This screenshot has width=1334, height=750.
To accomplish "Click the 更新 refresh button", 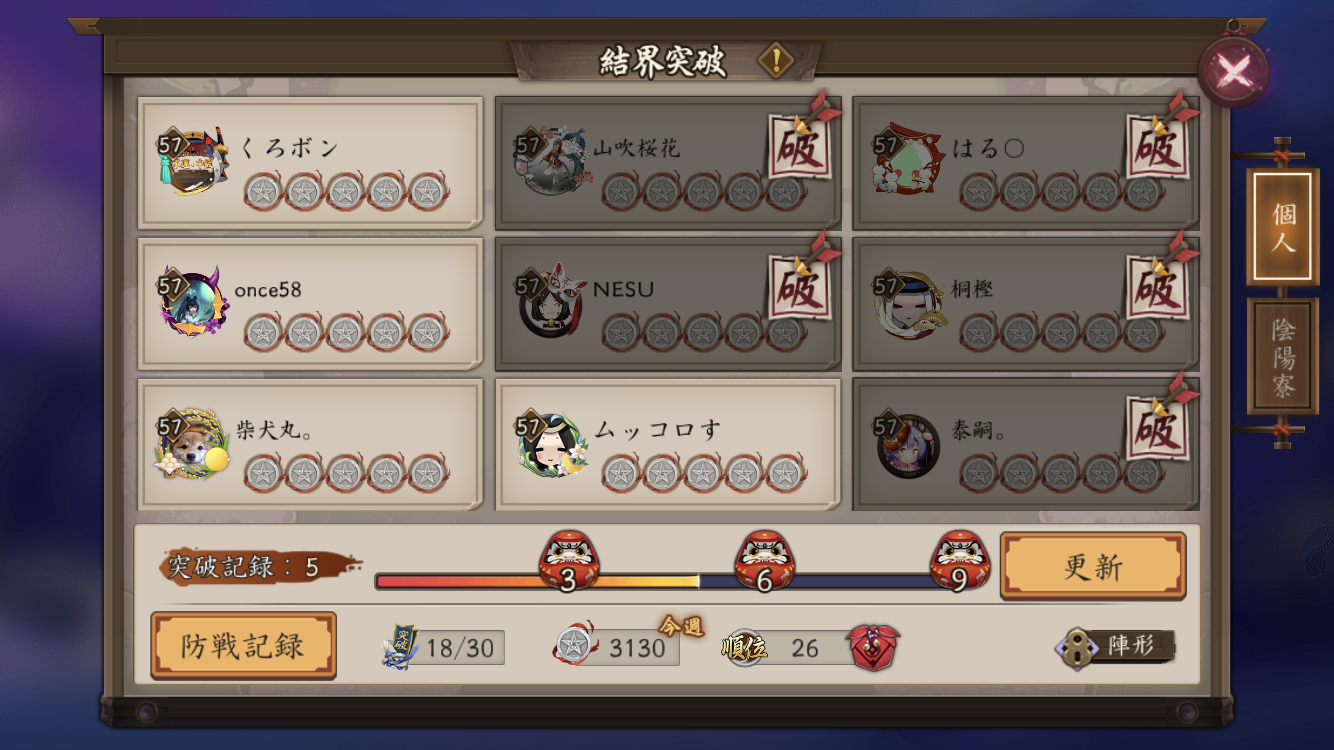I will tap(1093, 567).
